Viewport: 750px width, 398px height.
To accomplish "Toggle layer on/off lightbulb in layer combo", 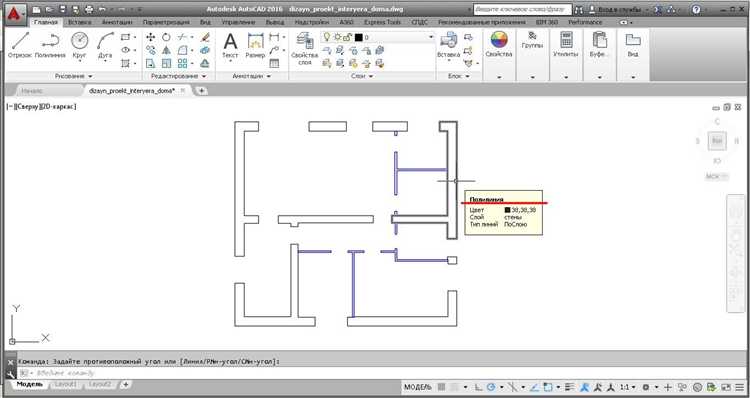I will pyautogui.click(x=327, y=37).
